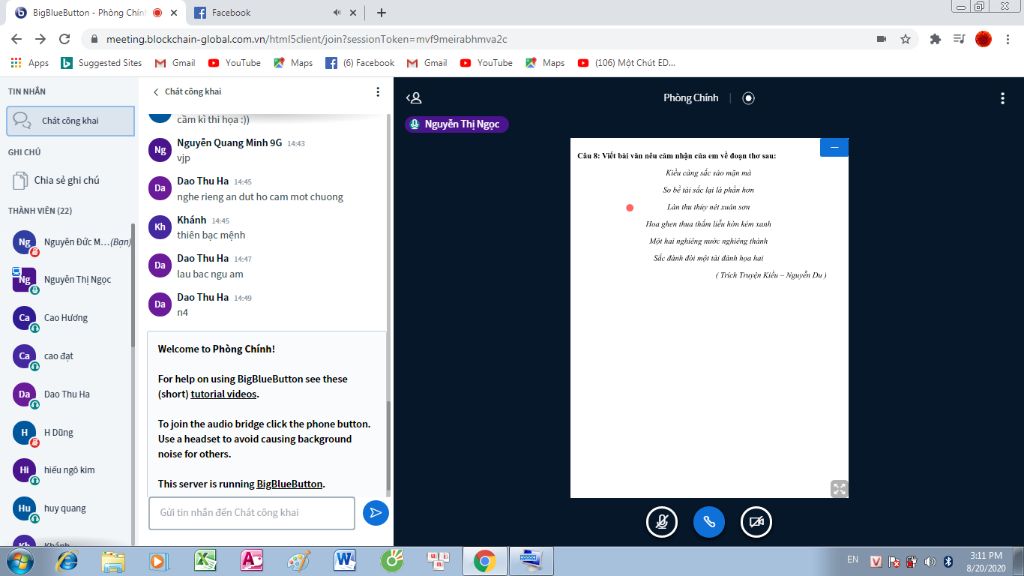Viewport: 1024px width, 576px height.
Task: Open a new browser tab
Action: coord(381,12)
